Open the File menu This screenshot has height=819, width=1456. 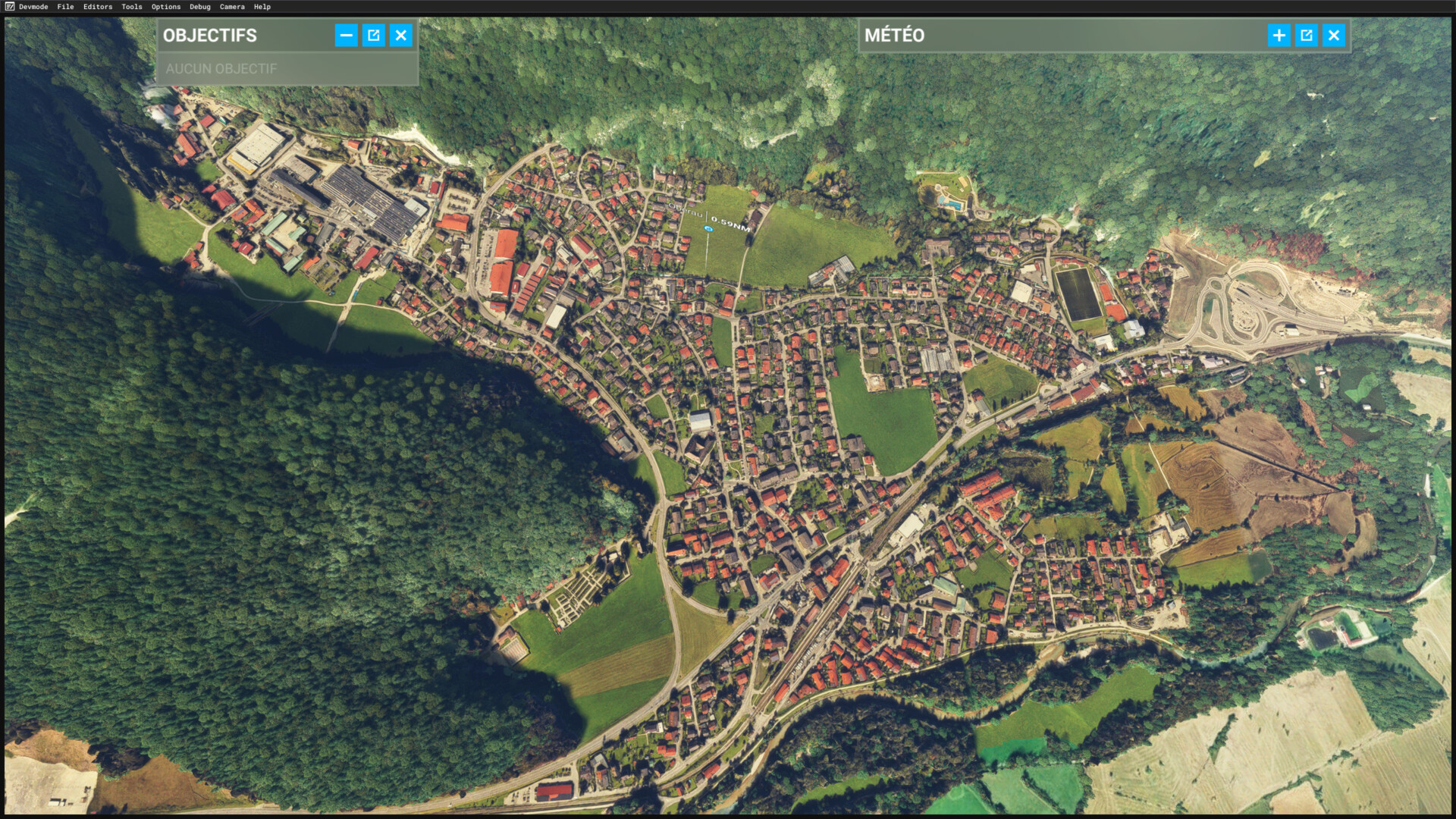pyautogui.click(x=65, y=7)
